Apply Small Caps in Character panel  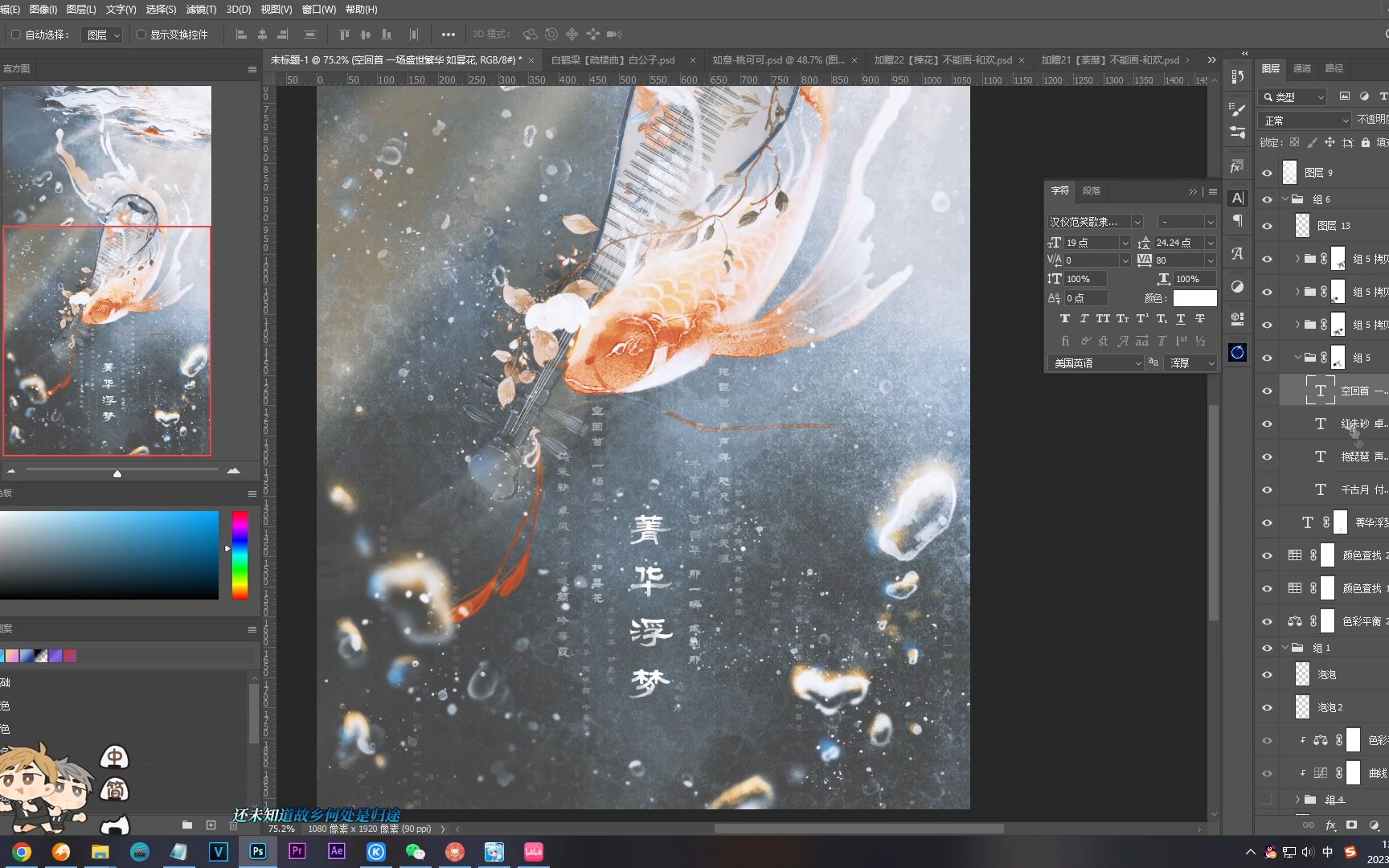[1123, 319]
